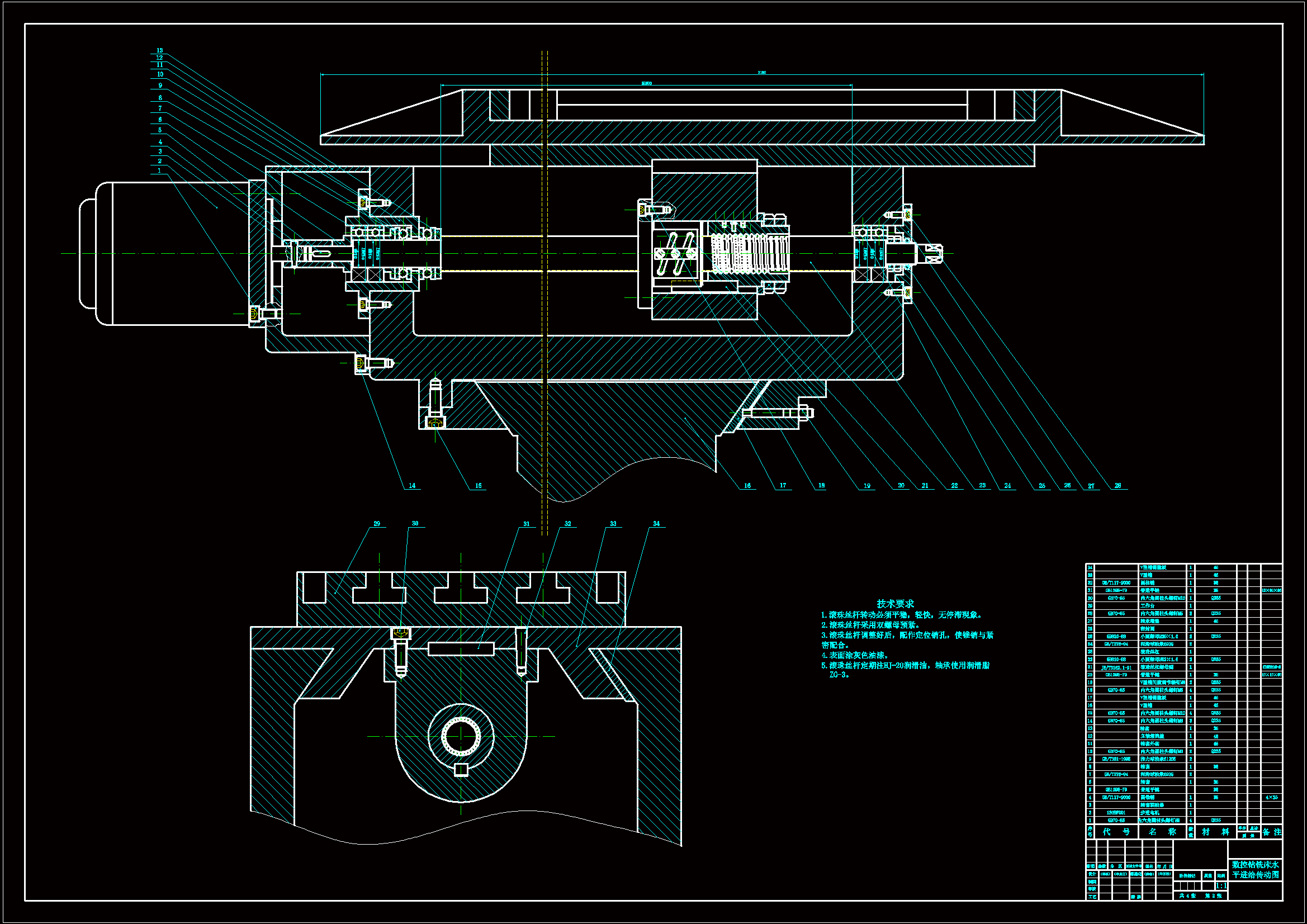Click the drawing title 数控钻铣床水平进给传动图
This screenshot has height=924, width=1307.
[1255, 869]
